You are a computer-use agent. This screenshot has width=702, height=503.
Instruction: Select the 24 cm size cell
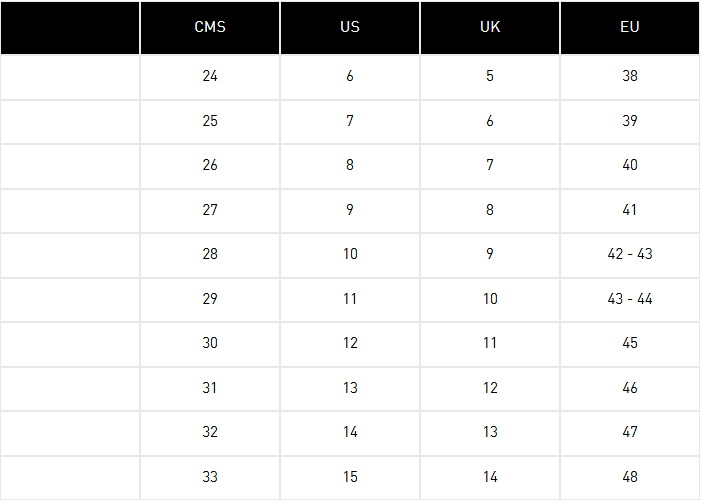(210, 77)
